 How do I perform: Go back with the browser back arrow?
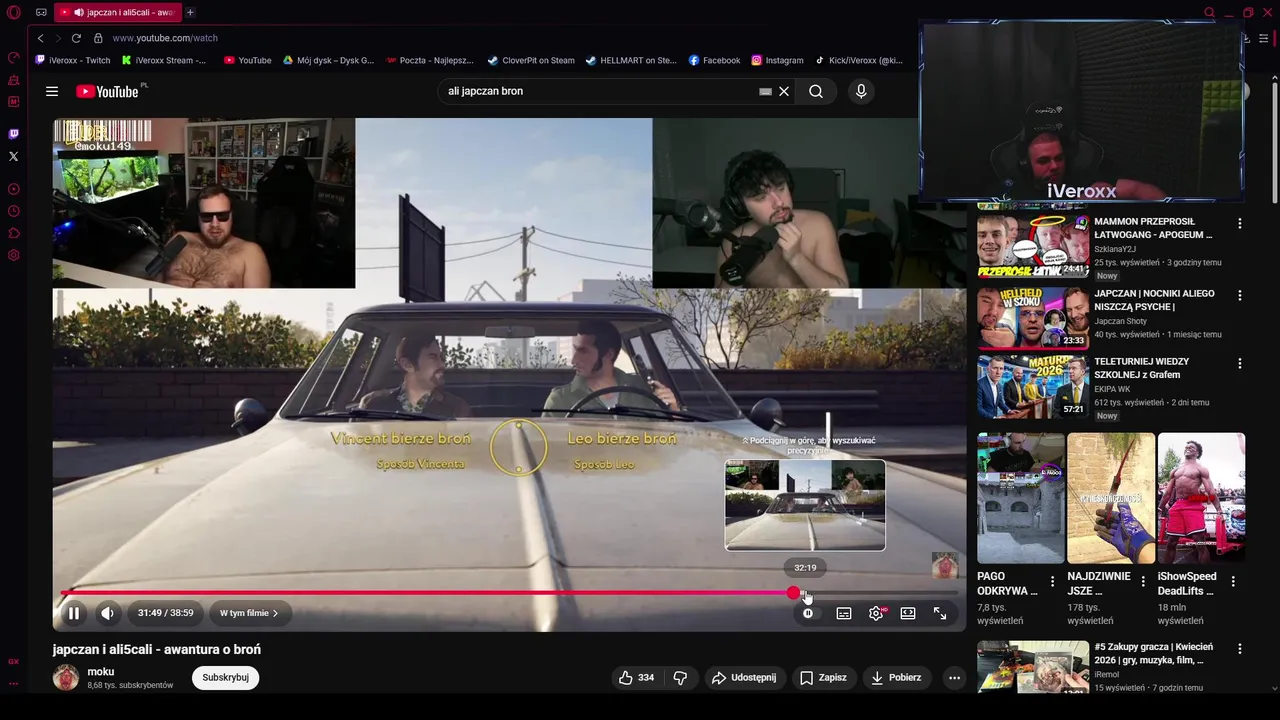point(40,38)
